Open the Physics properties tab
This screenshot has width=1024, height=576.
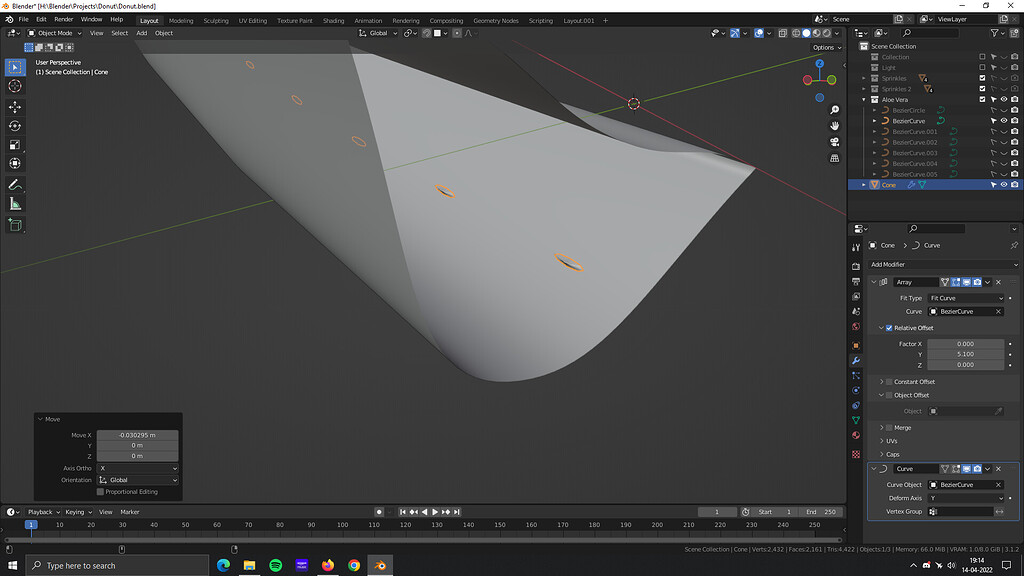pyautogui.click(x=856, y=391)
